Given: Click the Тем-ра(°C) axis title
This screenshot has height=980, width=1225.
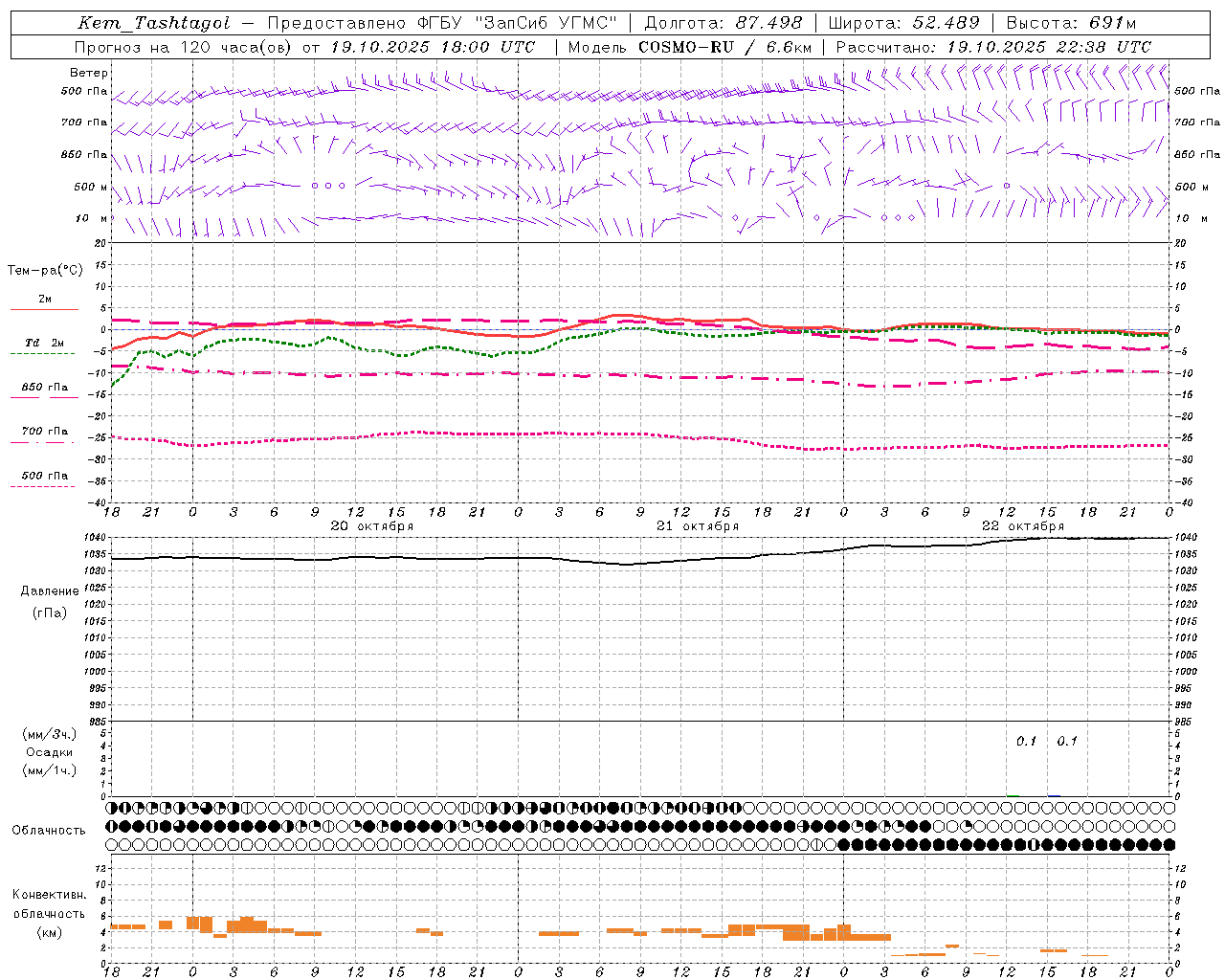Looking at the screenshot, I should coord(45,271).
